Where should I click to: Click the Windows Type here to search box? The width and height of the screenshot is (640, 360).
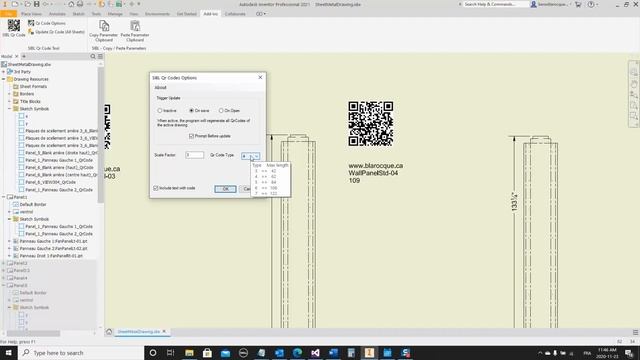click(x=82, y=353)
